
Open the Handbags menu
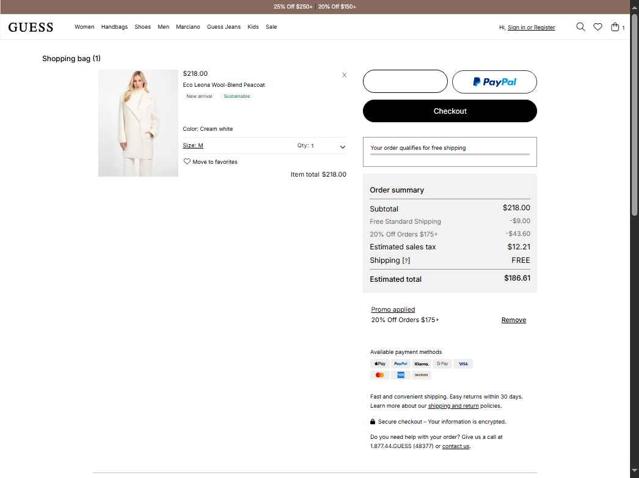click(114, 27)
